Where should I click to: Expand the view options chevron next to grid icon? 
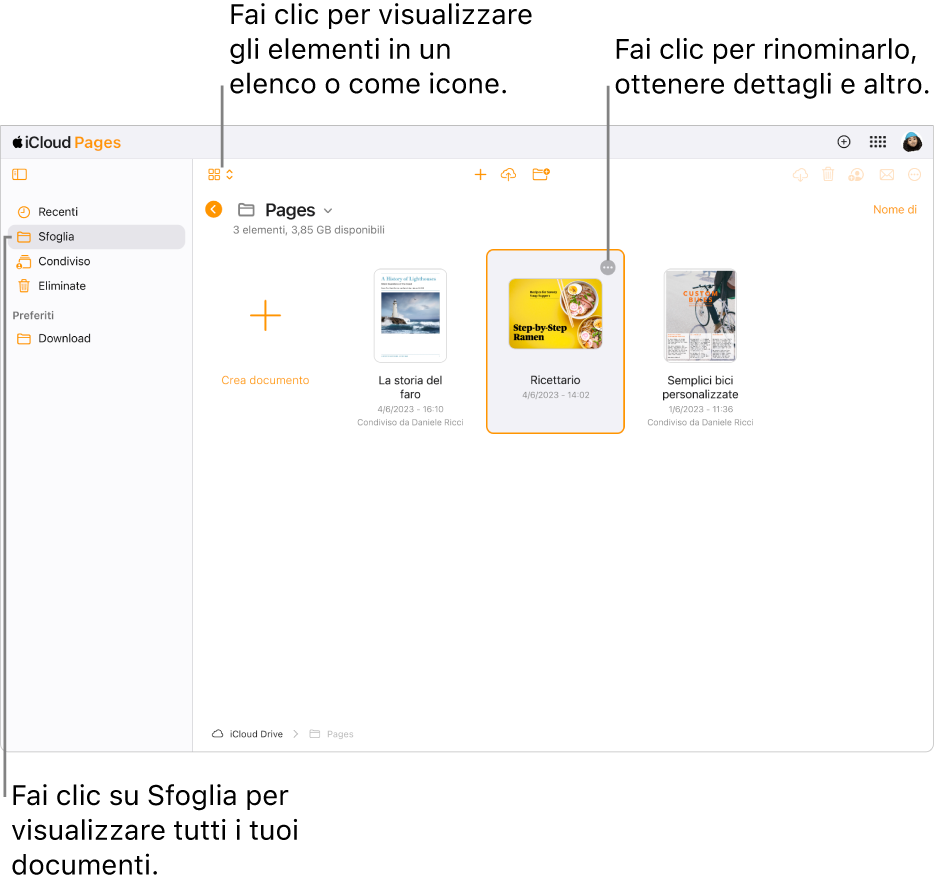pos(228,174)
